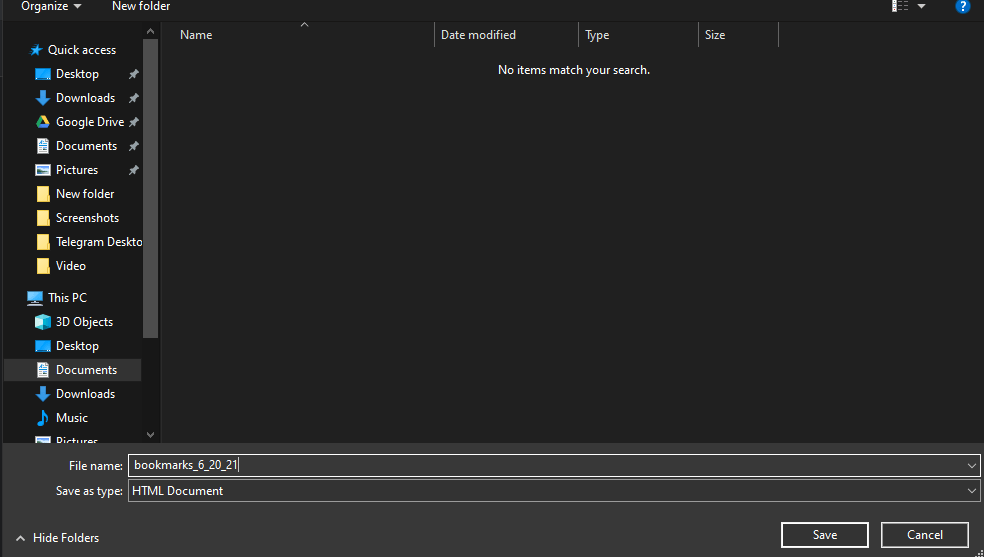Create a New folder from the toolbar
This screenshot has width=984, height=557.
coord(141,6)
